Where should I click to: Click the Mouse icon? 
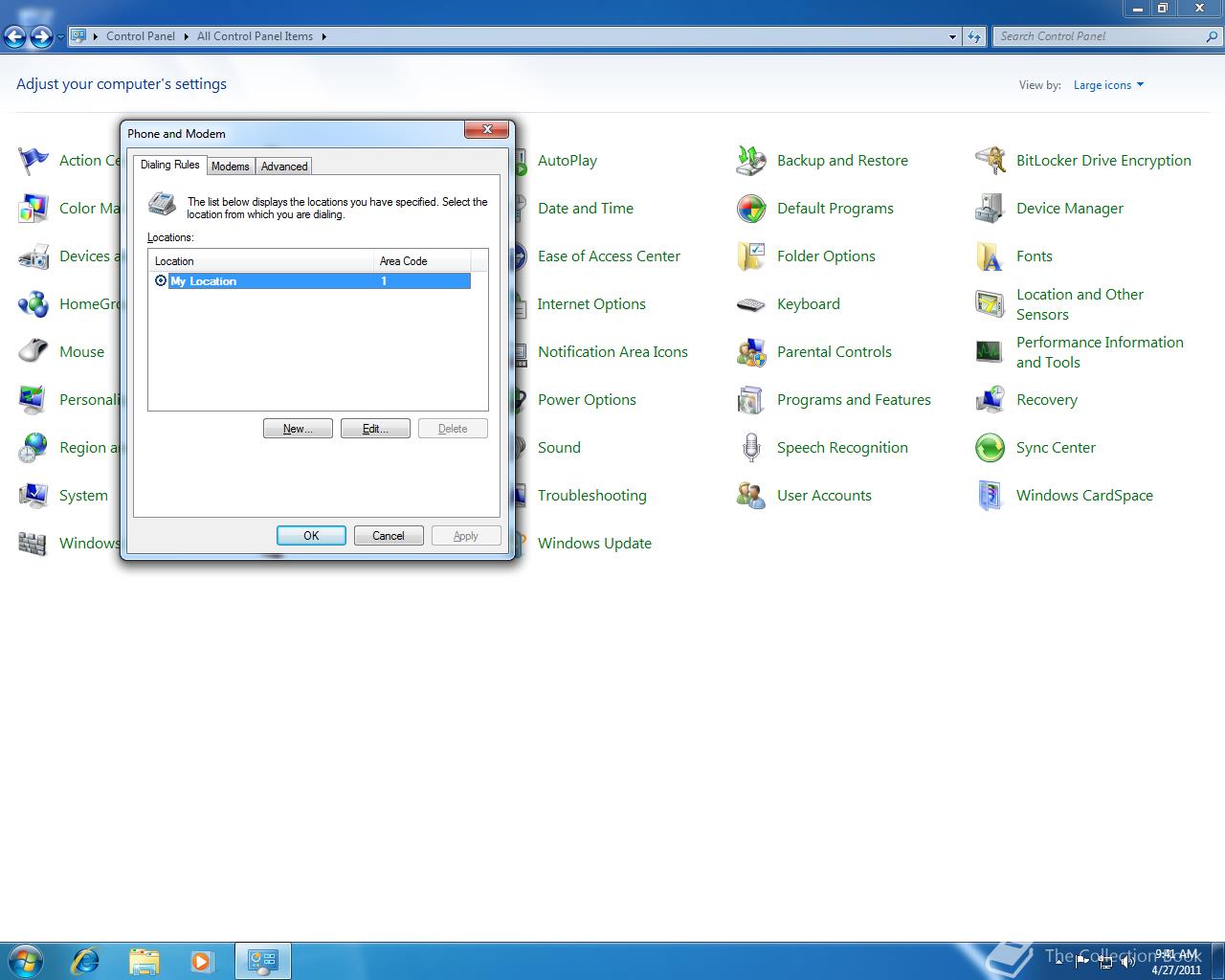click(x=33, y=352)
